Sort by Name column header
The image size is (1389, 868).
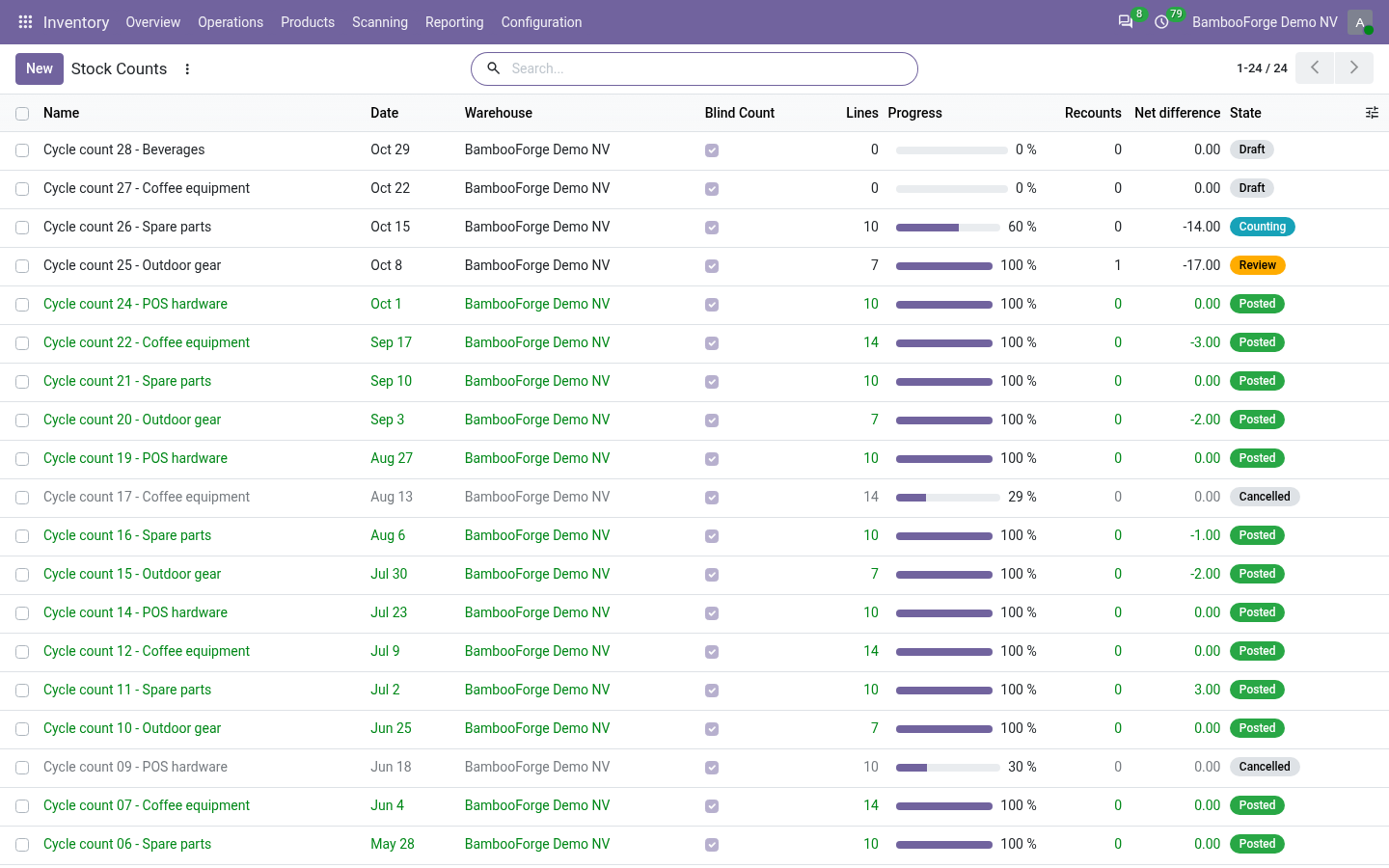click(x=62, y=113)
